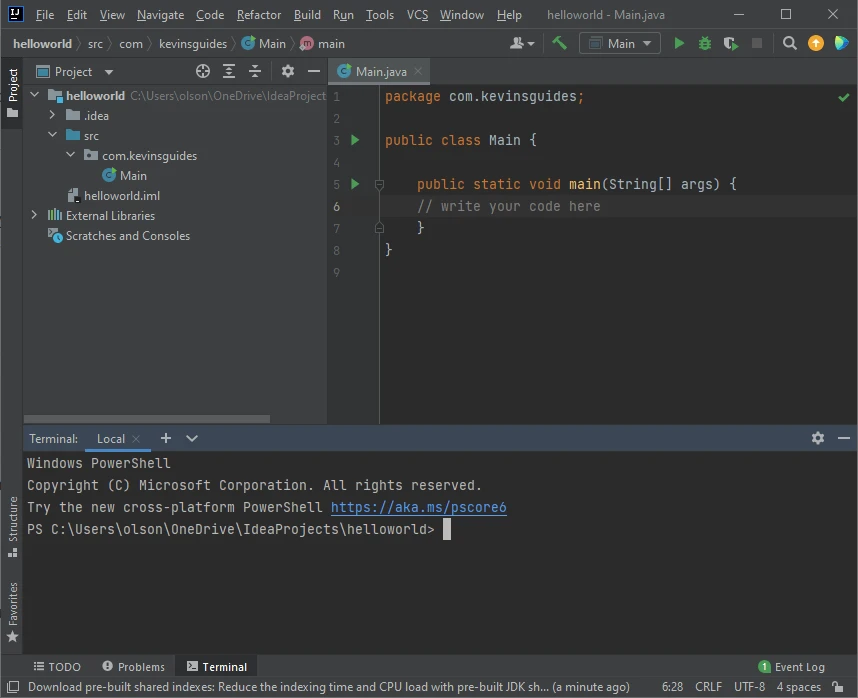Open the Main run configuration dropdown

tap(619, 43)
